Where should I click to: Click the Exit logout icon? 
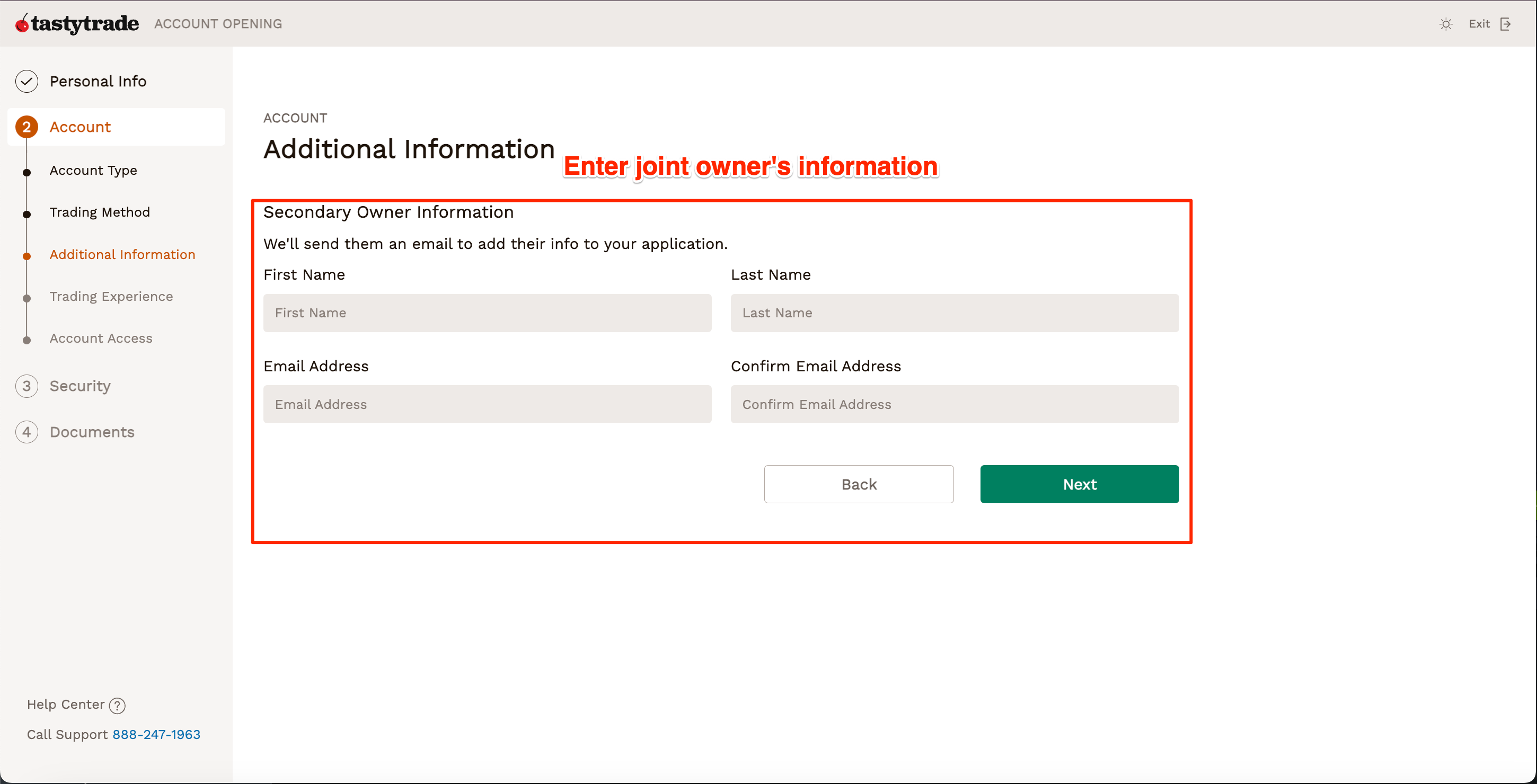pos(1506,24)
